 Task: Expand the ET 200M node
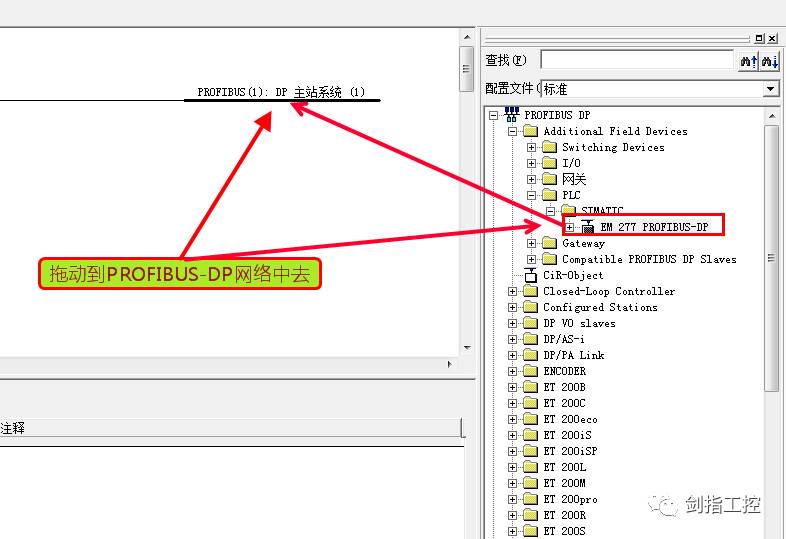512,483
